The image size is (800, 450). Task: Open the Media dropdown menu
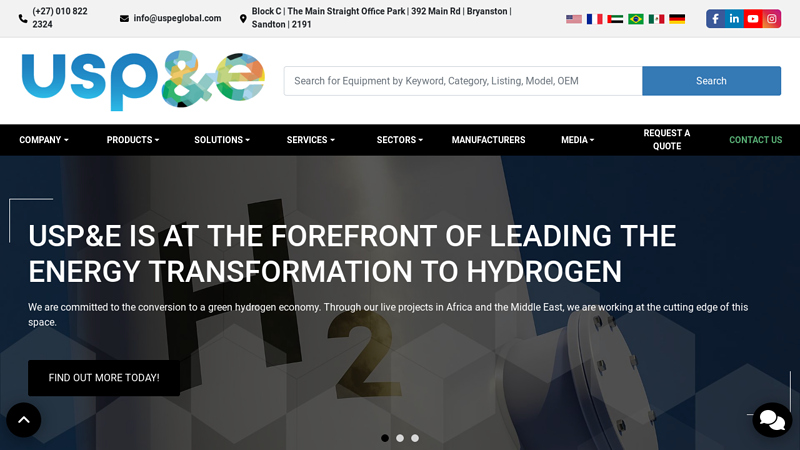[578, 140]
